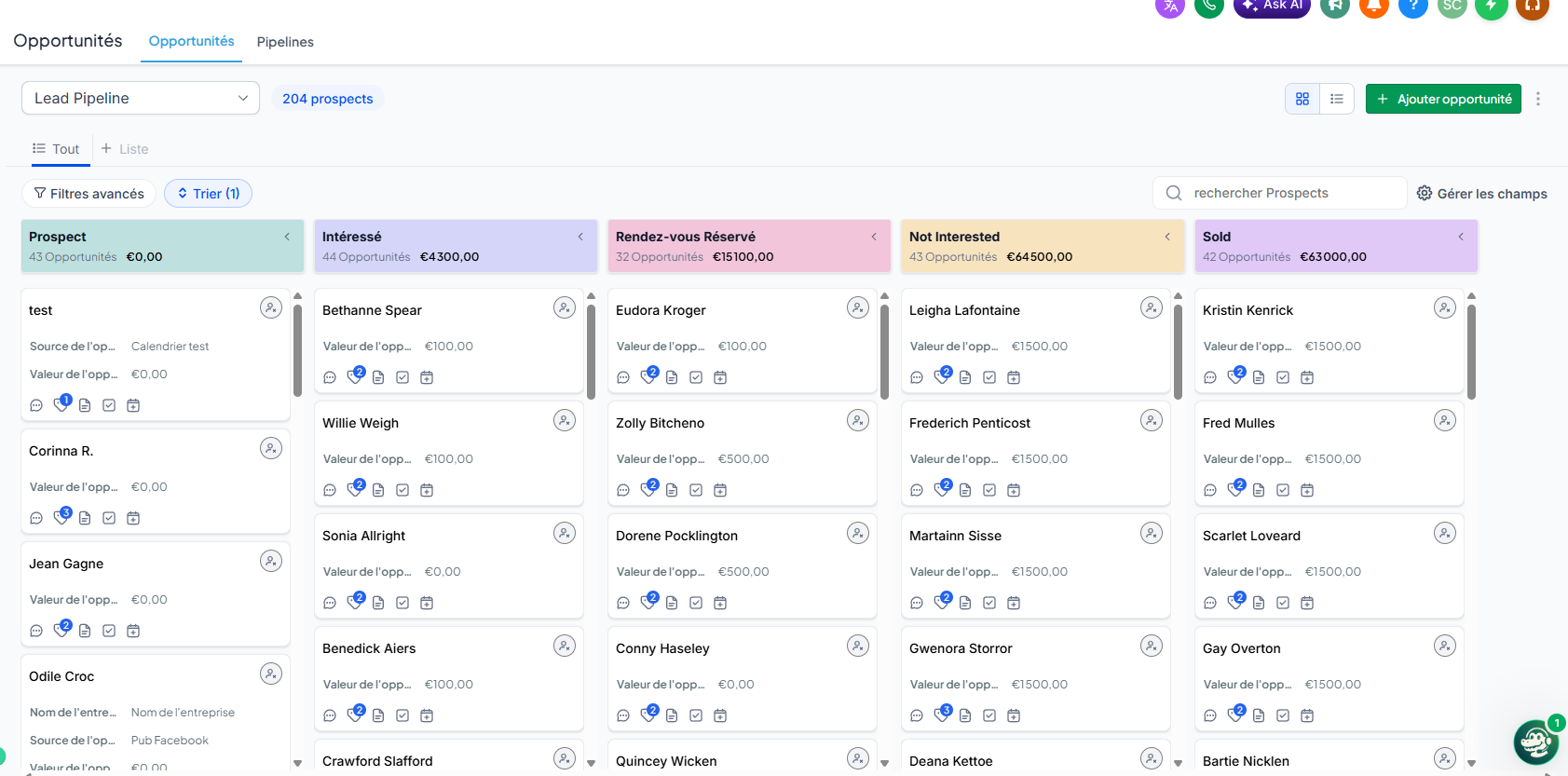Open tasks checkbox icon on test card
Viewport: 1568px width, 776px height.
click(109, 405)
